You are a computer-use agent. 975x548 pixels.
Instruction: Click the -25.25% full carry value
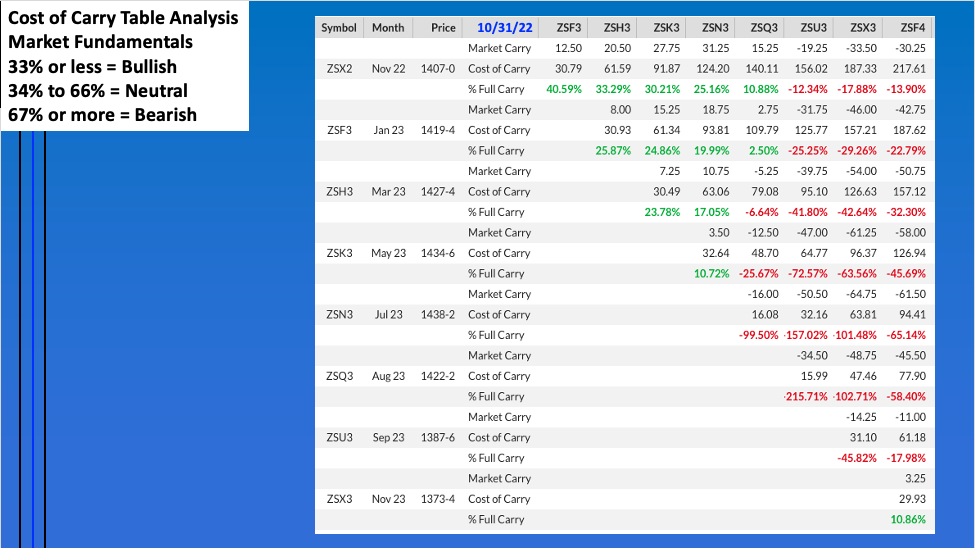tap(808, 151)
